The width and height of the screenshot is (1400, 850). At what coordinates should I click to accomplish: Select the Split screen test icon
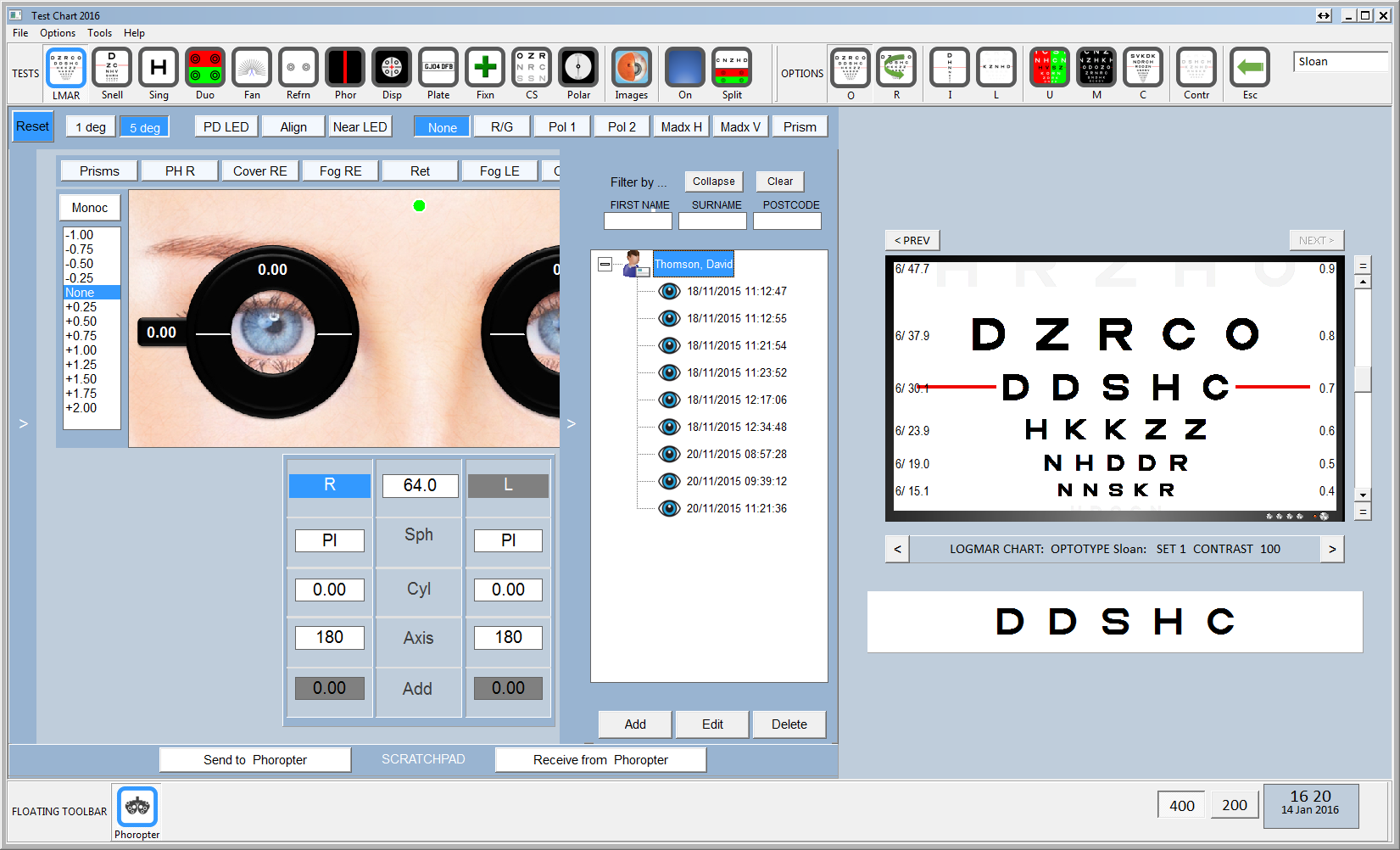pyautogui.click(x=732, y=68)
